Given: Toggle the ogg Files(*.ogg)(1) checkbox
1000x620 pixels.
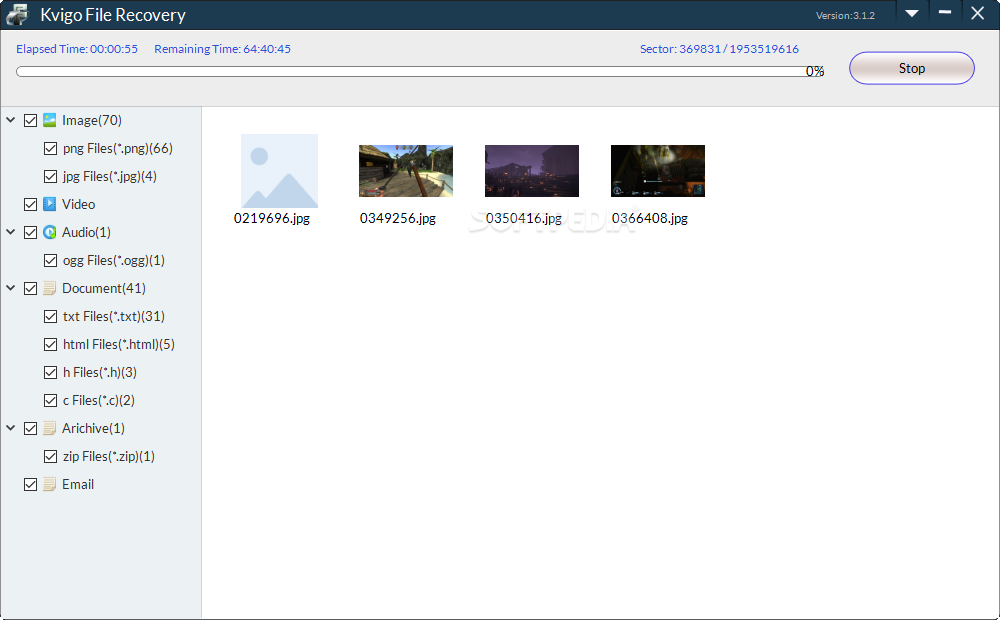Looking at the screenshot, I should click(50, 260).
